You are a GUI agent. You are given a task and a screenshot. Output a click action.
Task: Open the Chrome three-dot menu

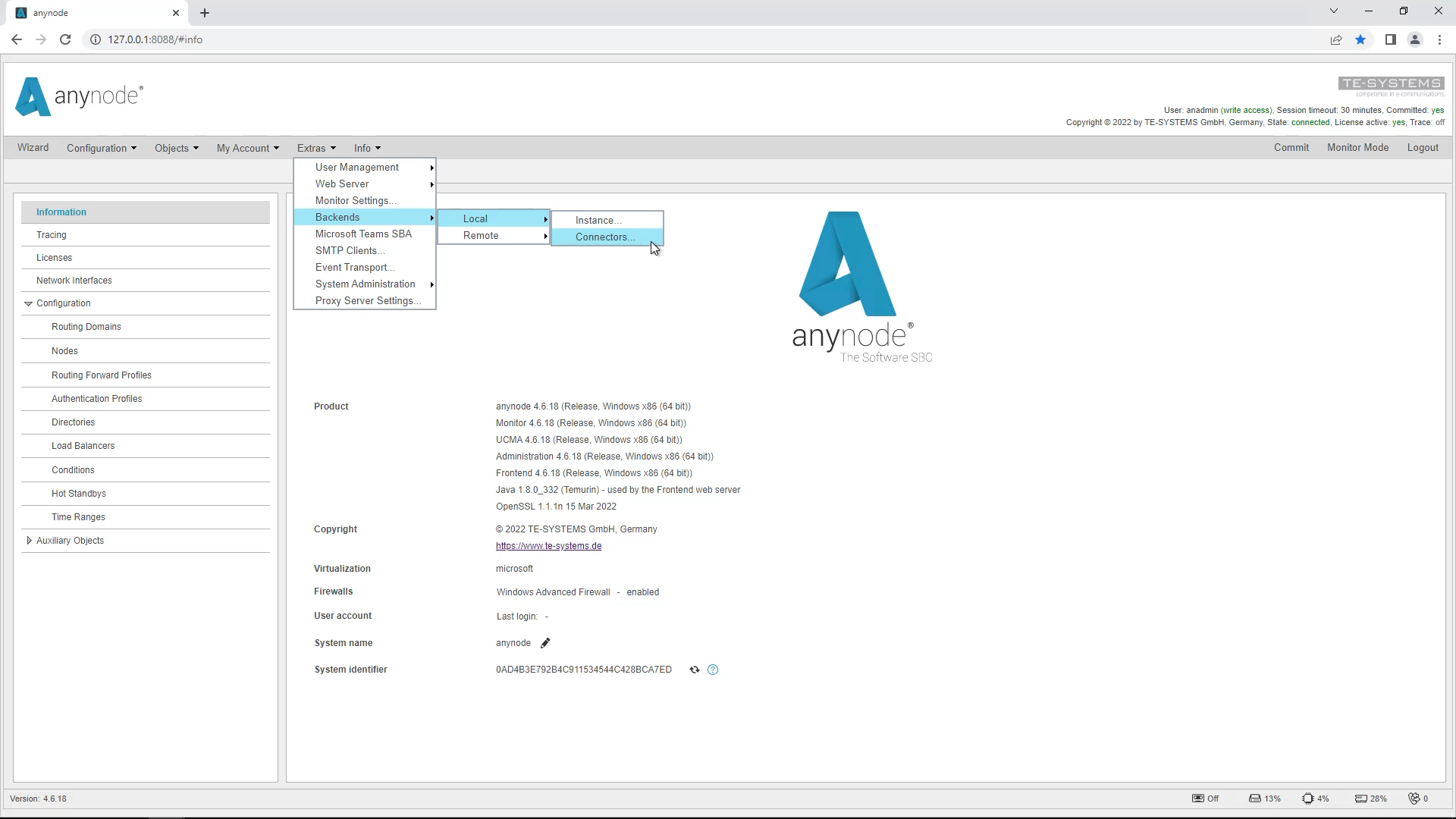1439,39
